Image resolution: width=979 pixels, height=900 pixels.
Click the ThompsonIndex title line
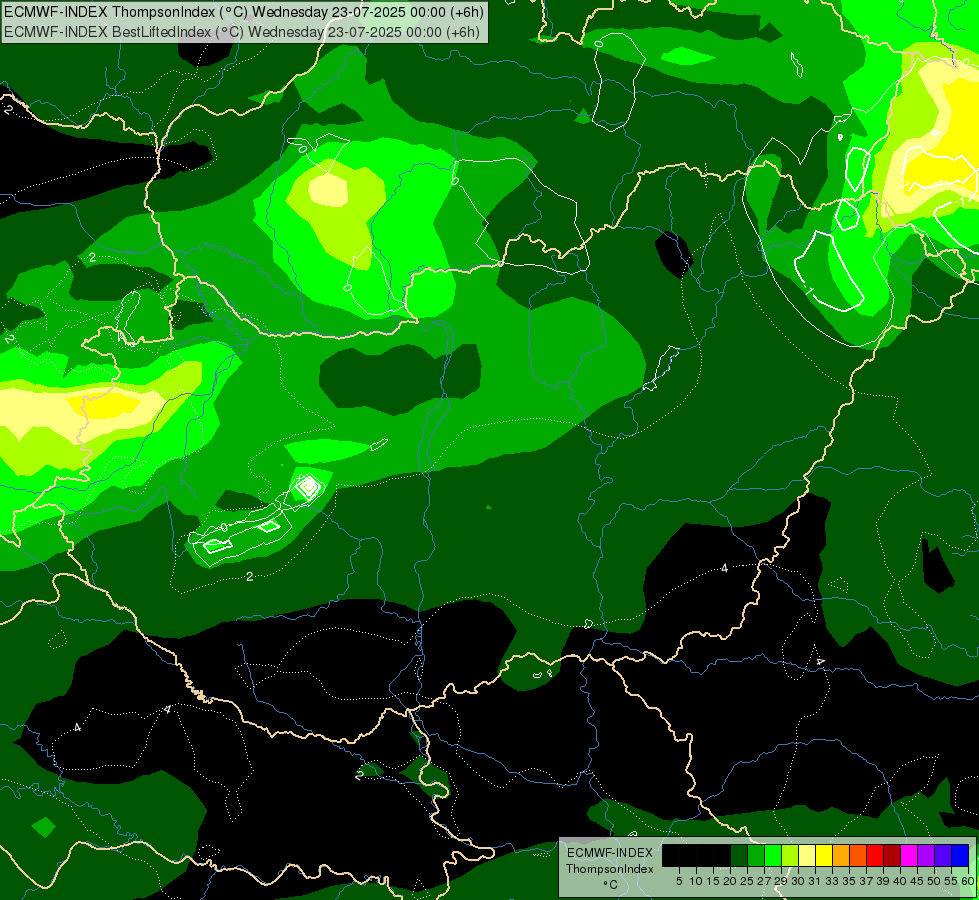point(244,12)
